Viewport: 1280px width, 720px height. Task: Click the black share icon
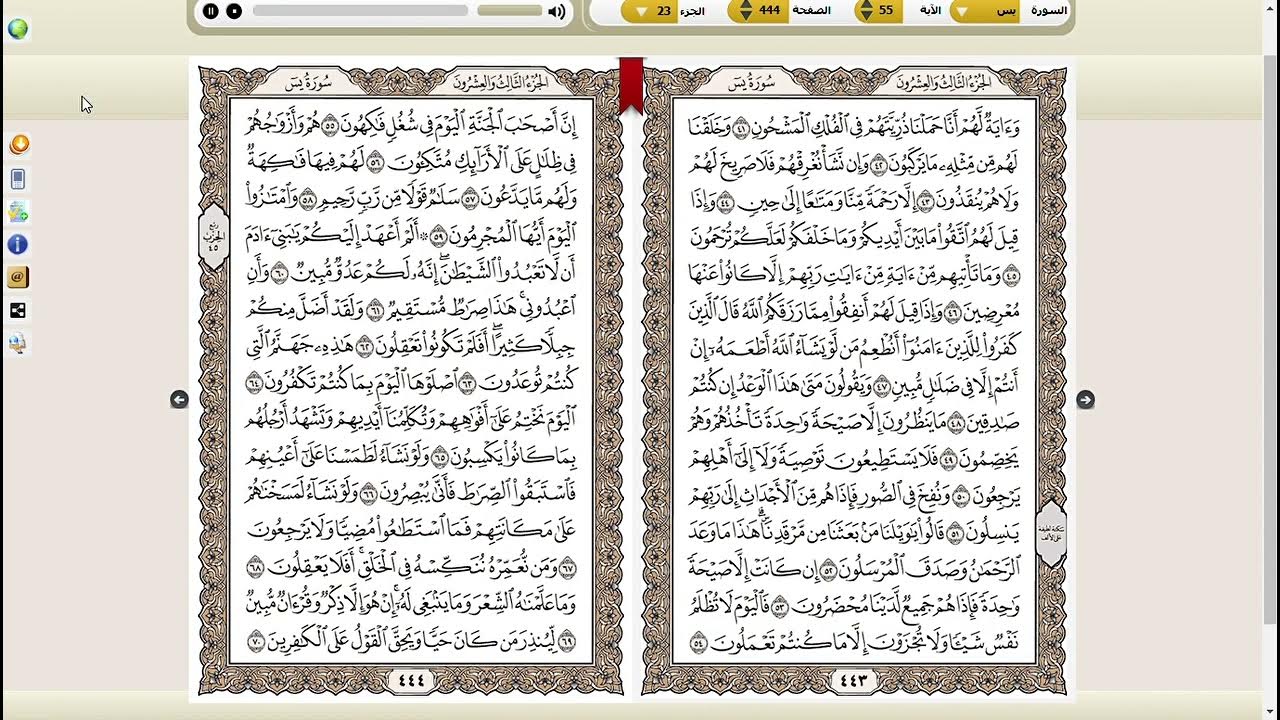[x=18, y=310]
